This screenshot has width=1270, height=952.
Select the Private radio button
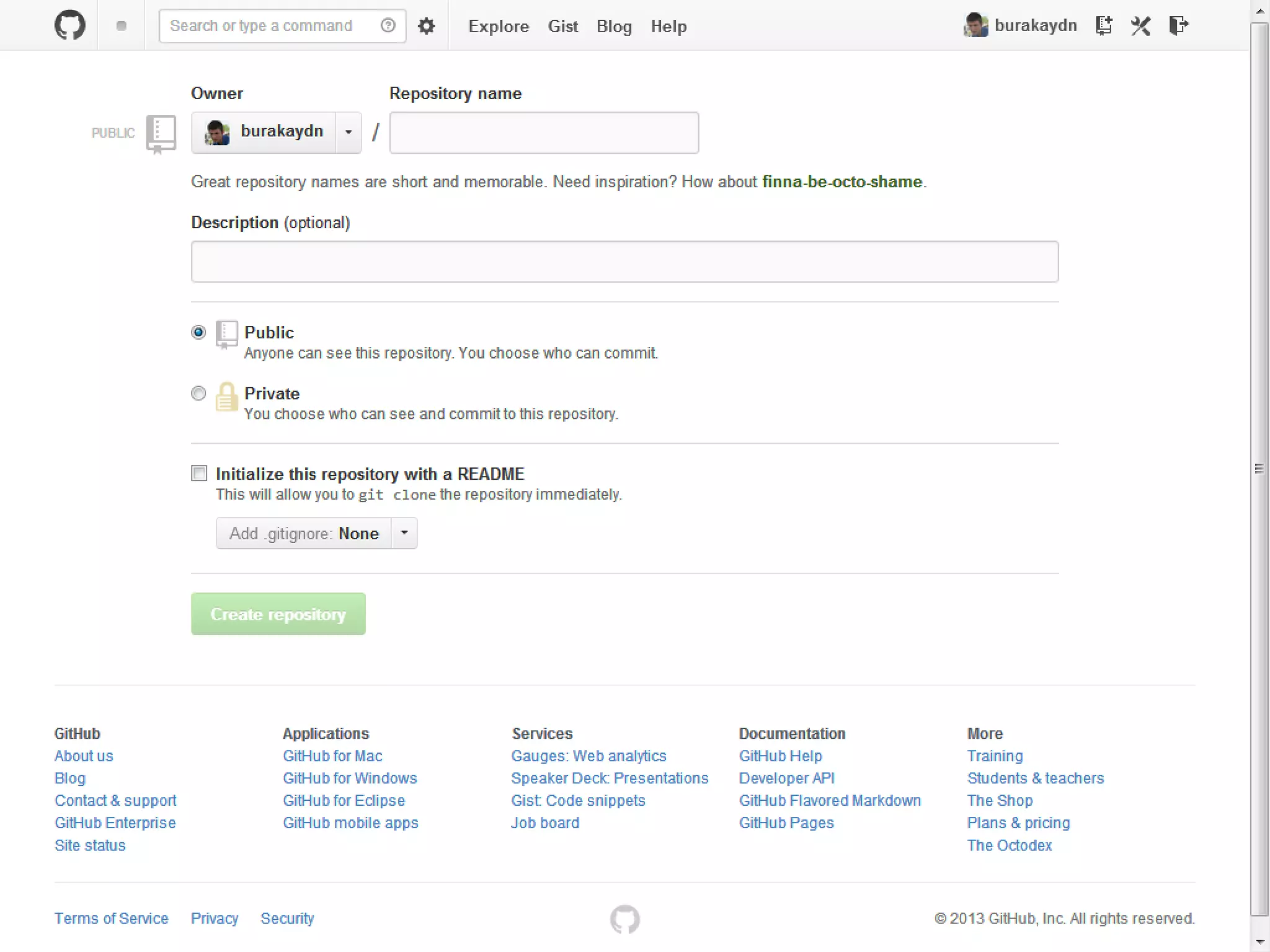point(198,394)
